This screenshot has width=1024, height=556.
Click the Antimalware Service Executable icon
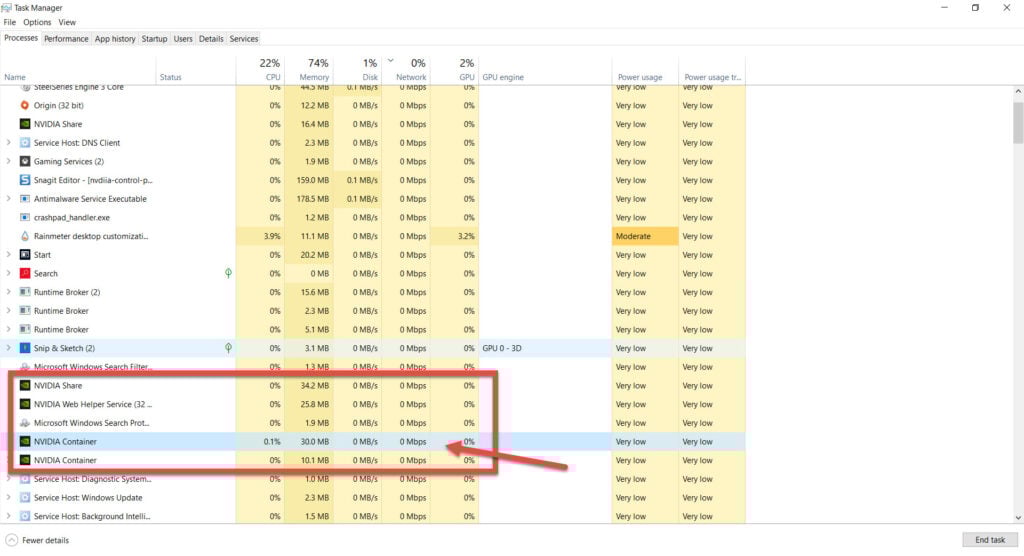pyautogui.click(x=25, y=199)
